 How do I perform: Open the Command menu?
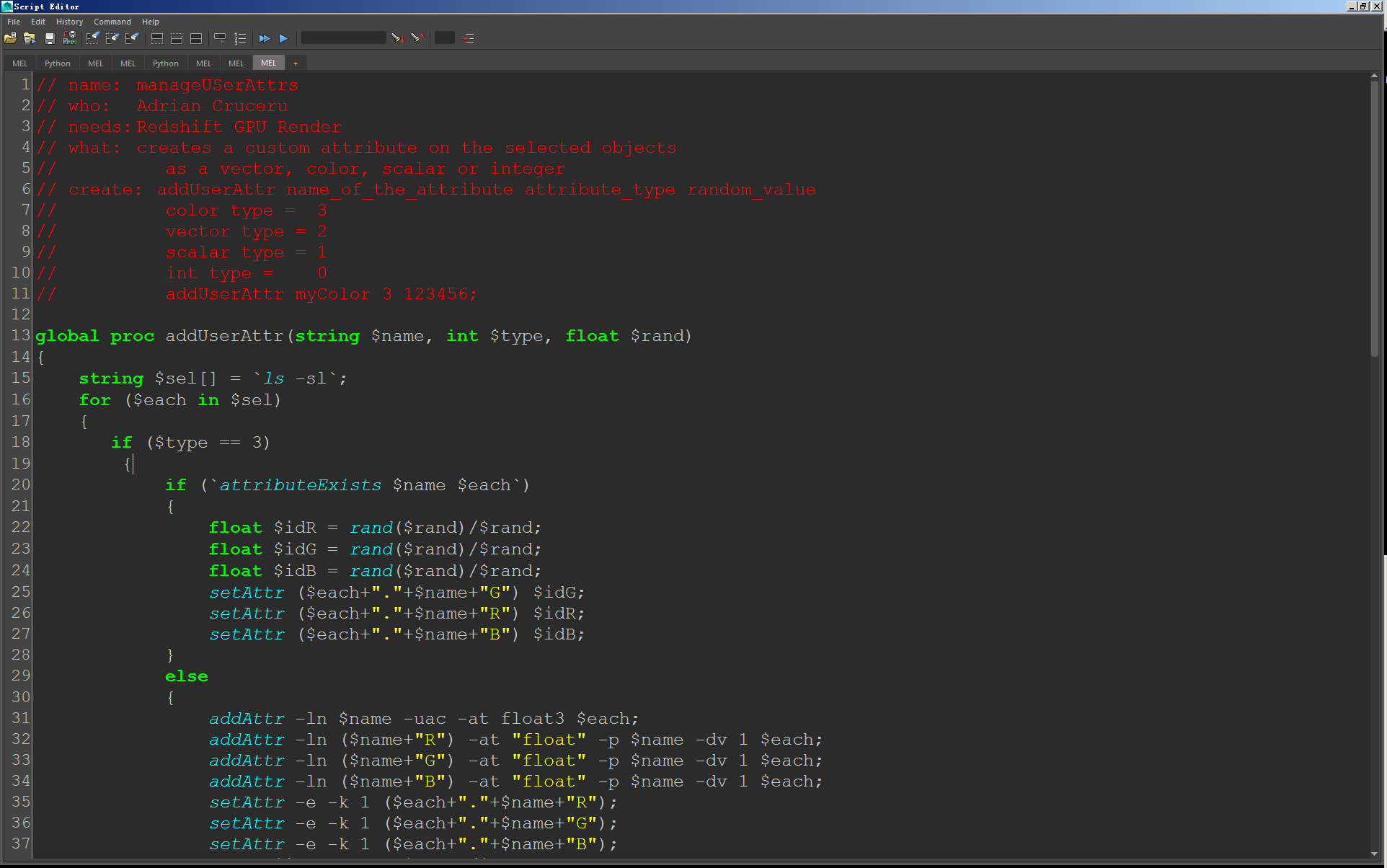(112, 22)
